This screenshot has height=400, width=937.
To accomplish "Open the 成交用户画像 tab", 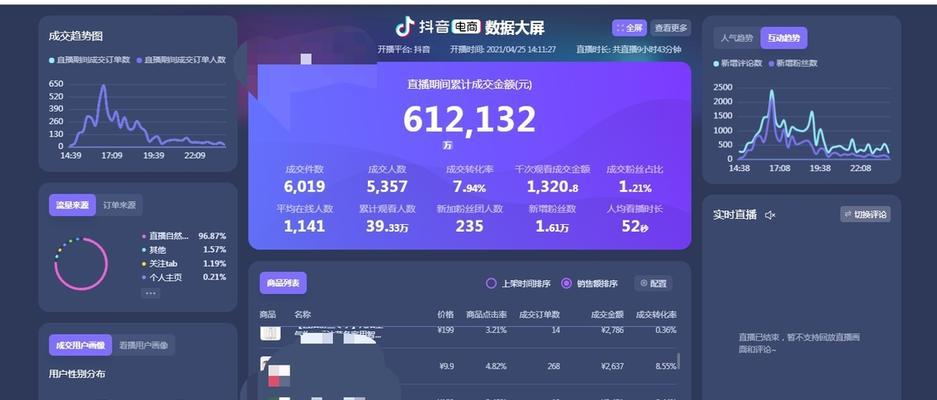I will [80, 345].
